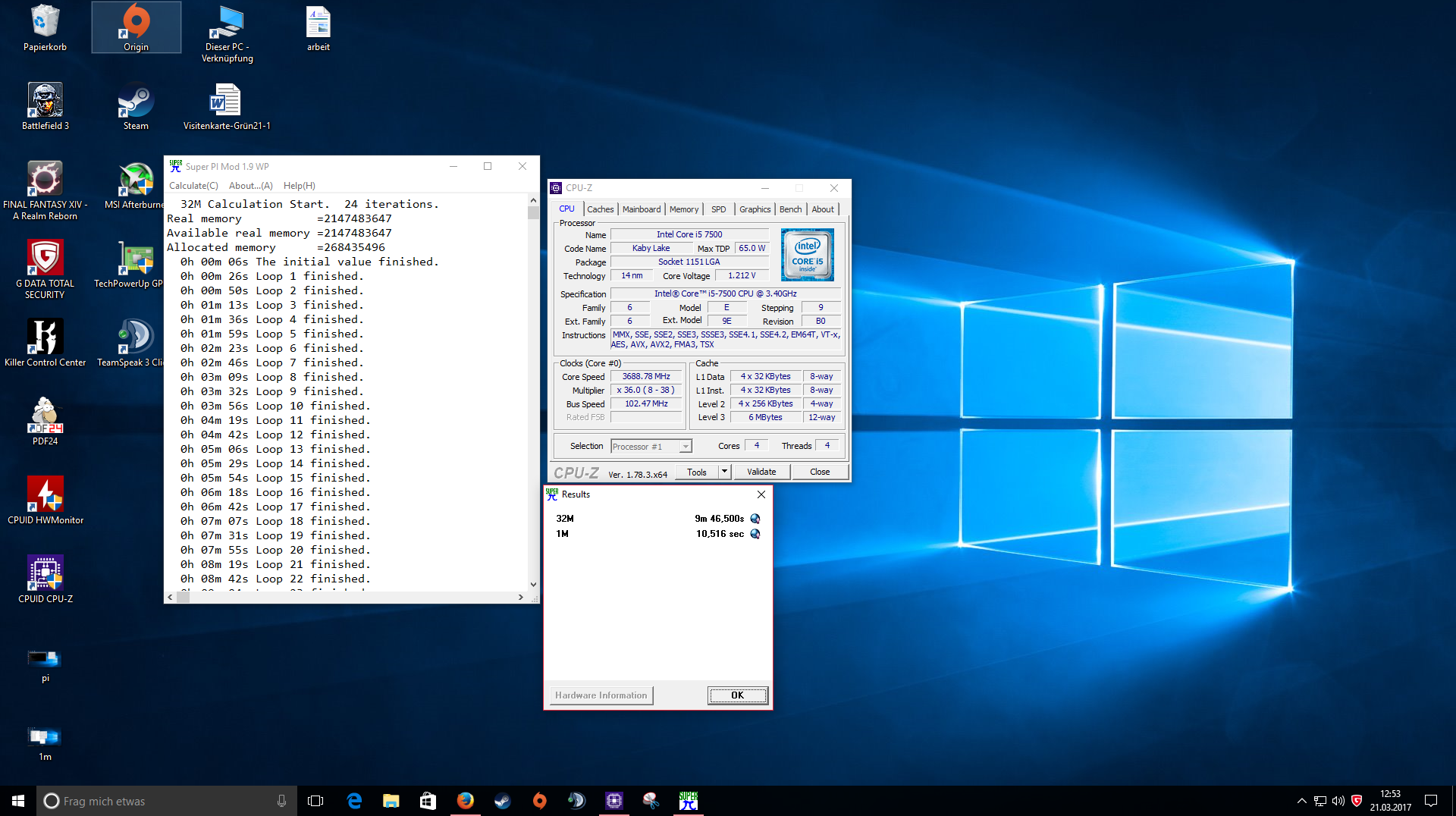
Task: Launch FINAL FANTASY XIV shortcut
Action: [45, 191]
